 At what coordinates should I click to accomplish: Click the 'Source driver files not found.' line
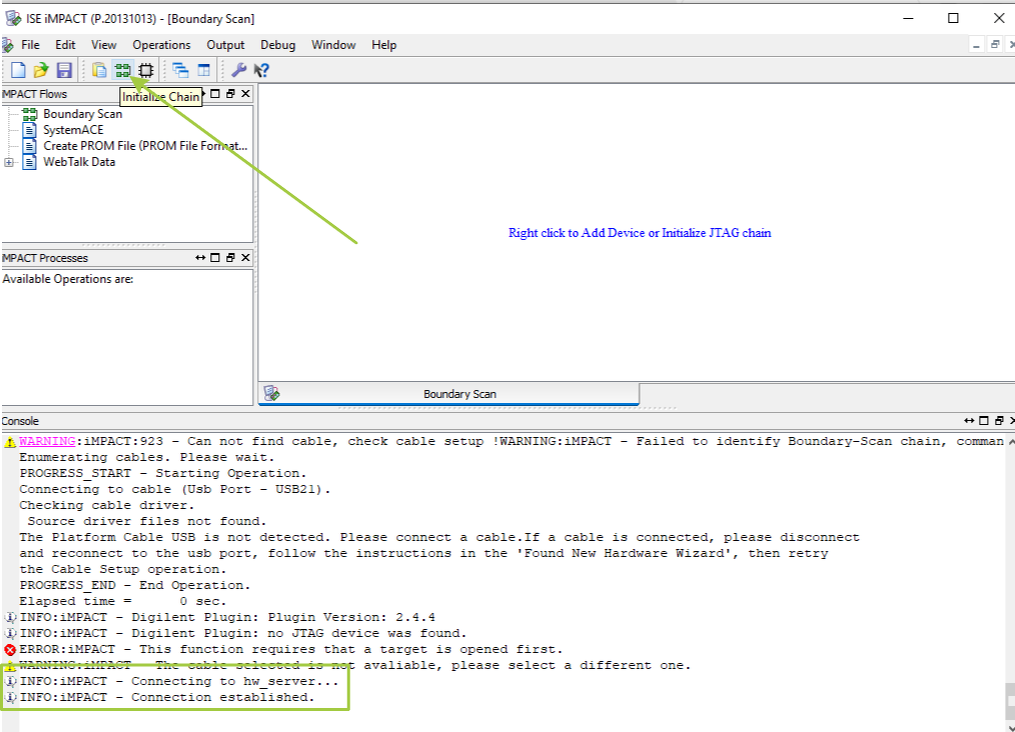147,522
